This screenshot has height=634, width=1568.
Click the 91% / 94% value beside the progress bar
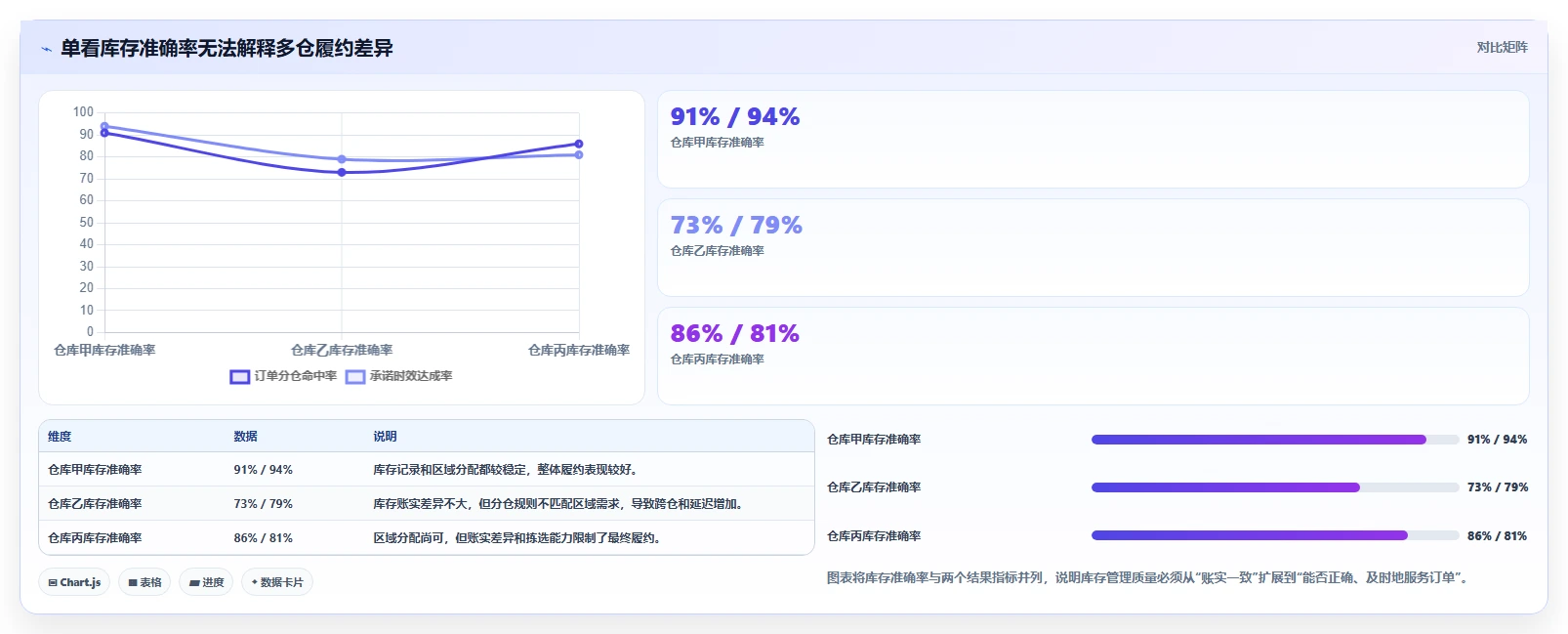[x=1497, y=440]
